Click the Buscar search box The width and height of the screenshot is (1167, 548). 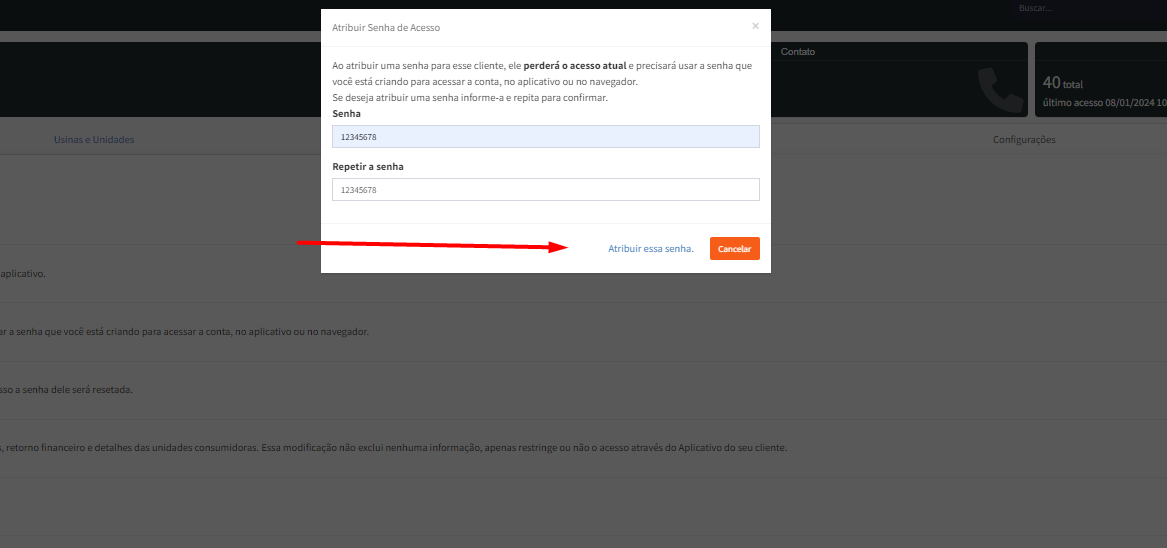(x=1085, y=8)
